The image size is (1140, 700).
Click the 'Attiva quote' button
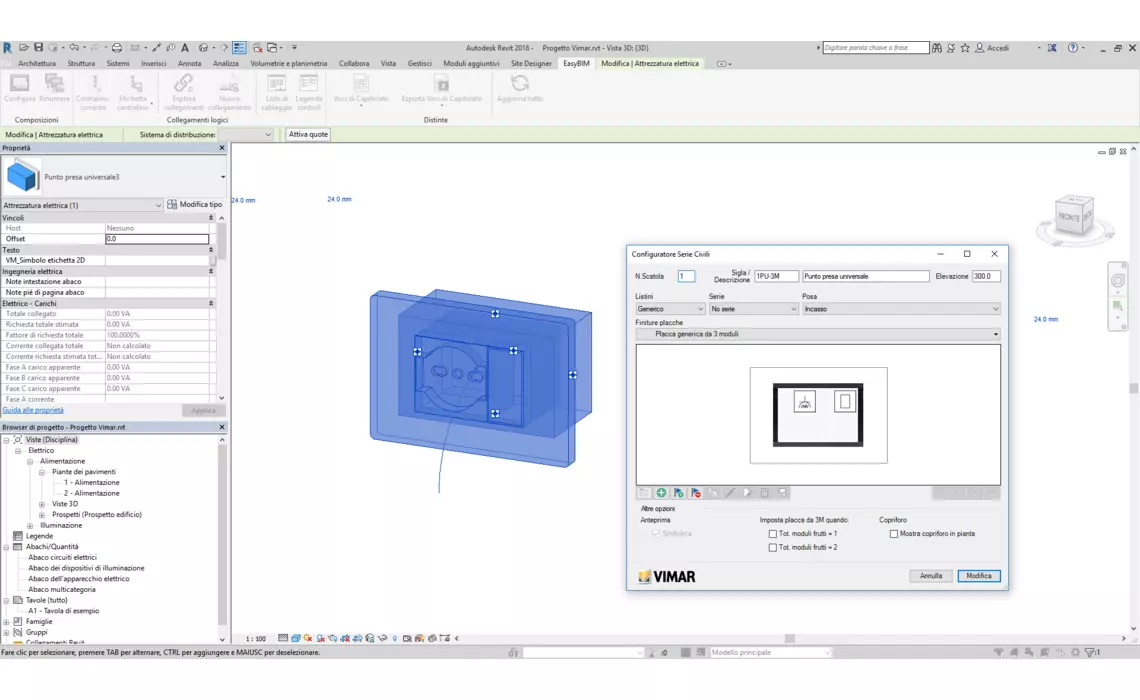(x=308, y=134)
